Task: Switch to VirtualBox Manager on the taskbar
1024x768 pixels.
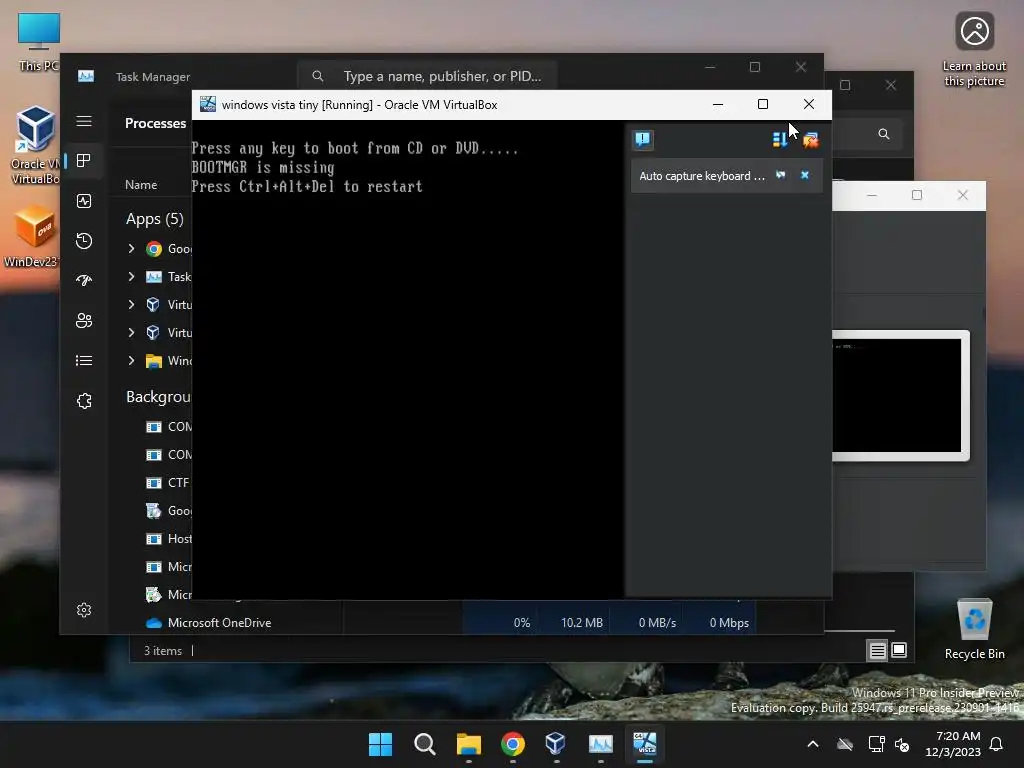Action: (x=556, y=744)
